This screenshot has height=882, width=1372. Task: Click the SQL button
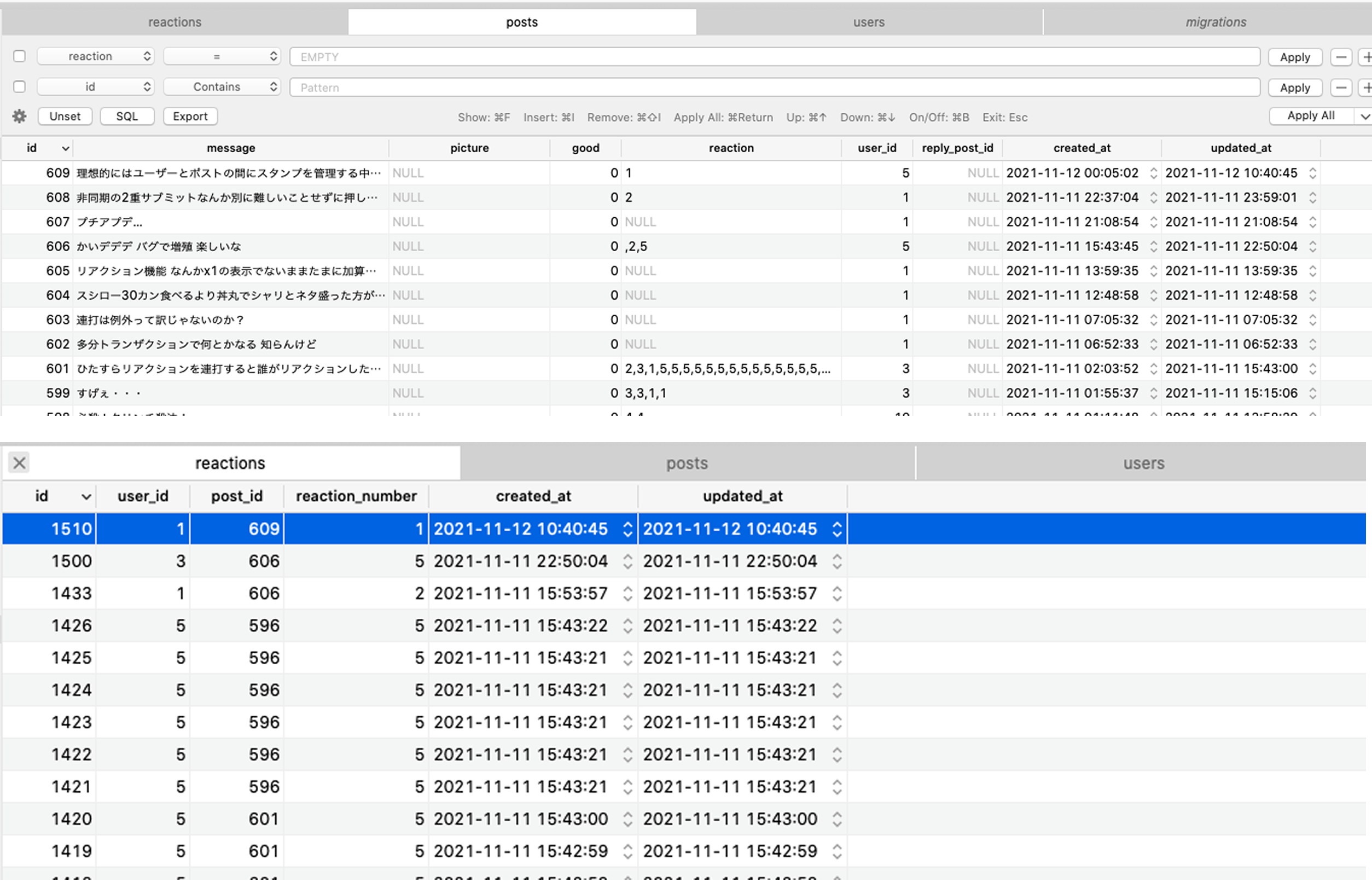tap(127, 116)
